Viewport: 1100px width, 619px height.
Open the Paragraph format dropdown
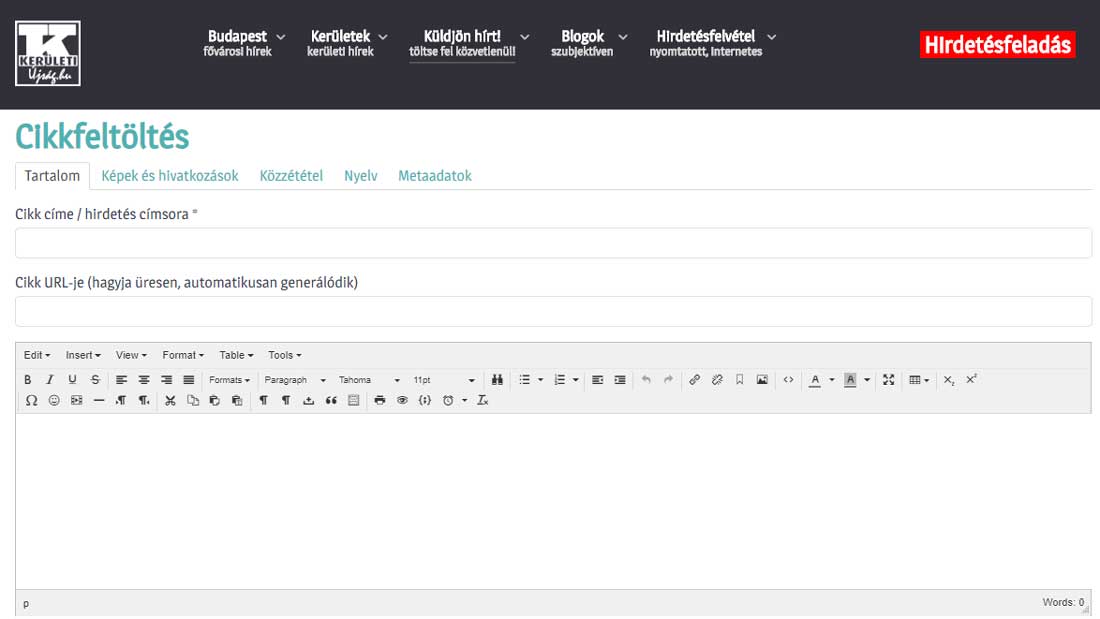(x=295, y=380)
